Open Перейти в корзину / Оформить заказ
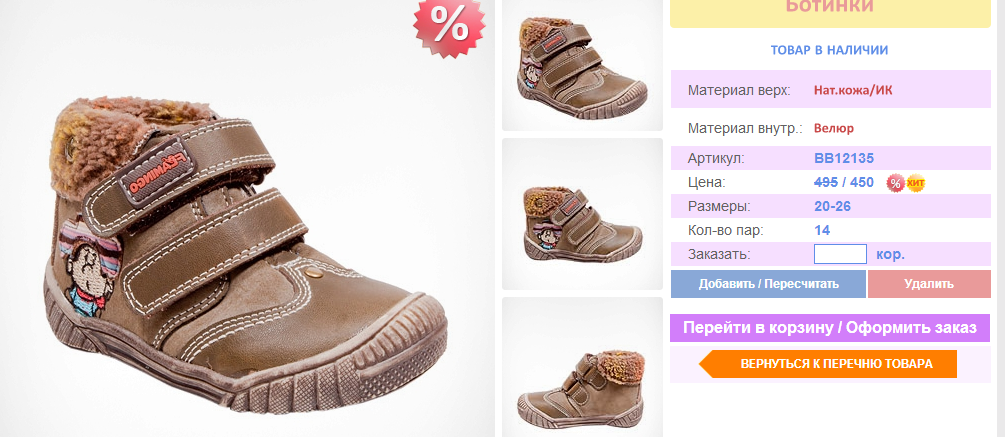This screenshot has width=1005, height=437. pyautogui.click(x=830, y=328)
